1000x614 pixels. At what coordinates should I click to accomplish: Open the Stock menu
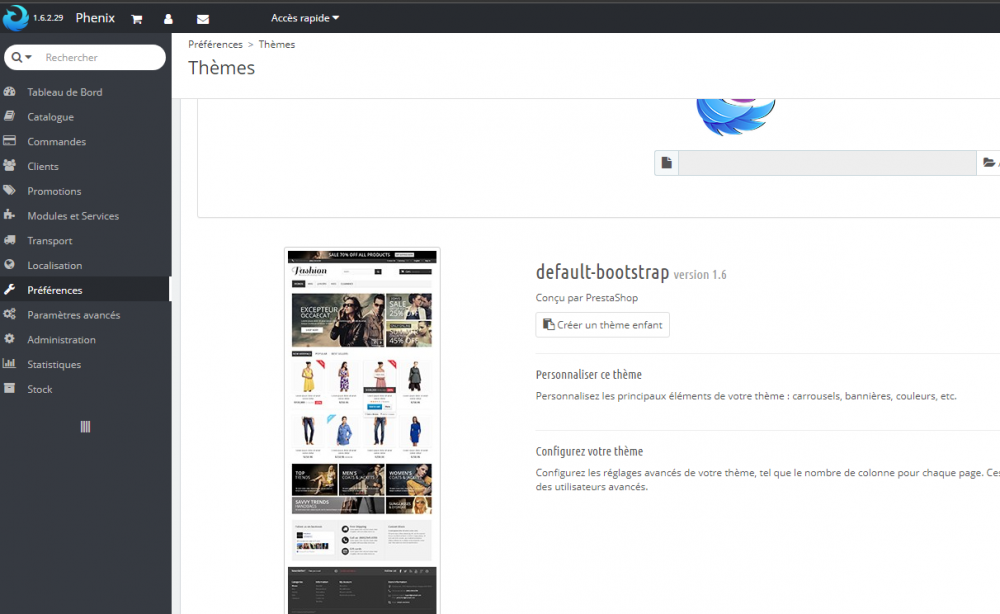point(85,390)
